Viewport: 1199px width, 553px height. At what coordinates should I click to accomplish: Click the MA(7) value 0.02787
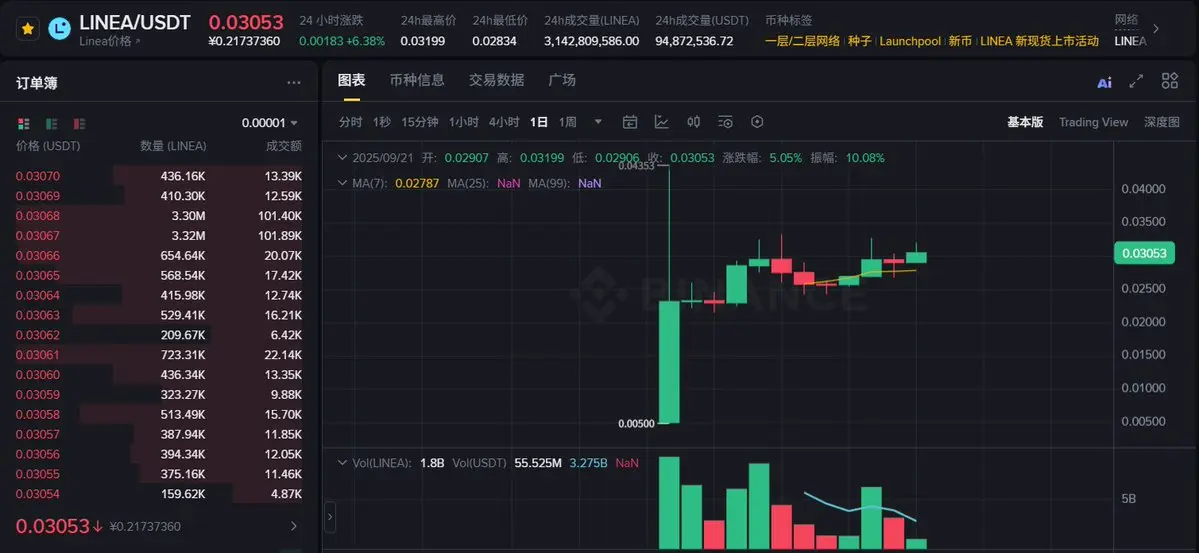tap(417, 184)
